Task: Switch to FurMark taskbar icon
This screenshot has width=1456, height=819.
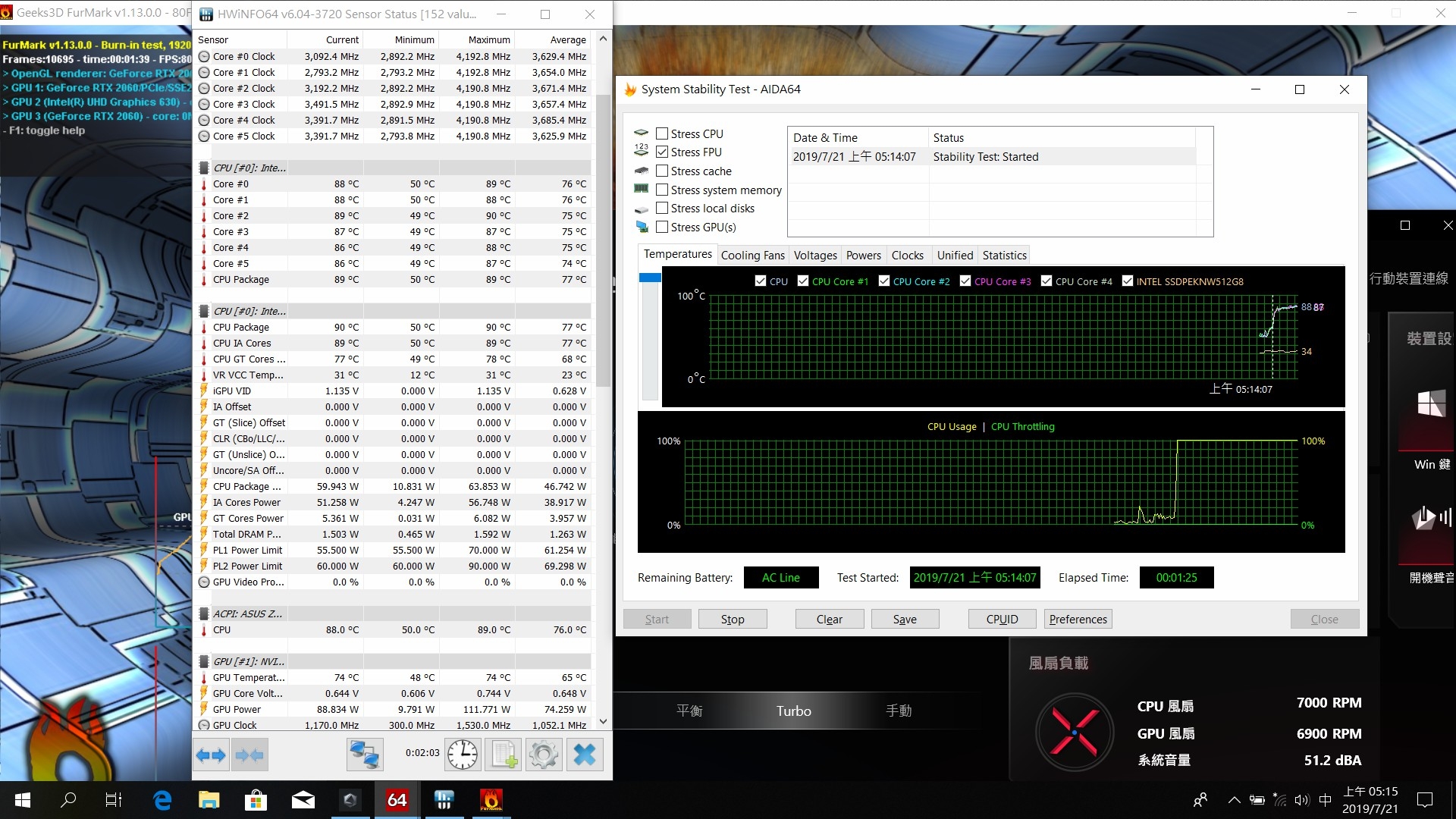Action: [x=491, y=800]
